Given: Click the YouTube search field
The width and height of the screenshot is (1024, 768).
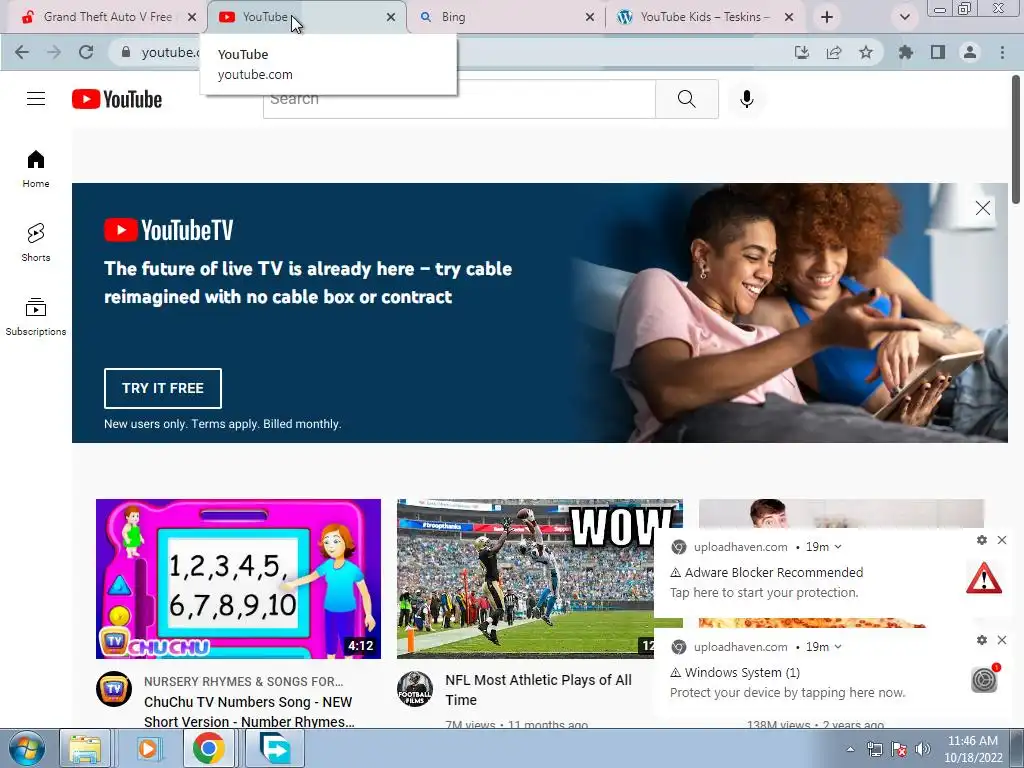Looking at the screenshot, I should pos(459,99).
